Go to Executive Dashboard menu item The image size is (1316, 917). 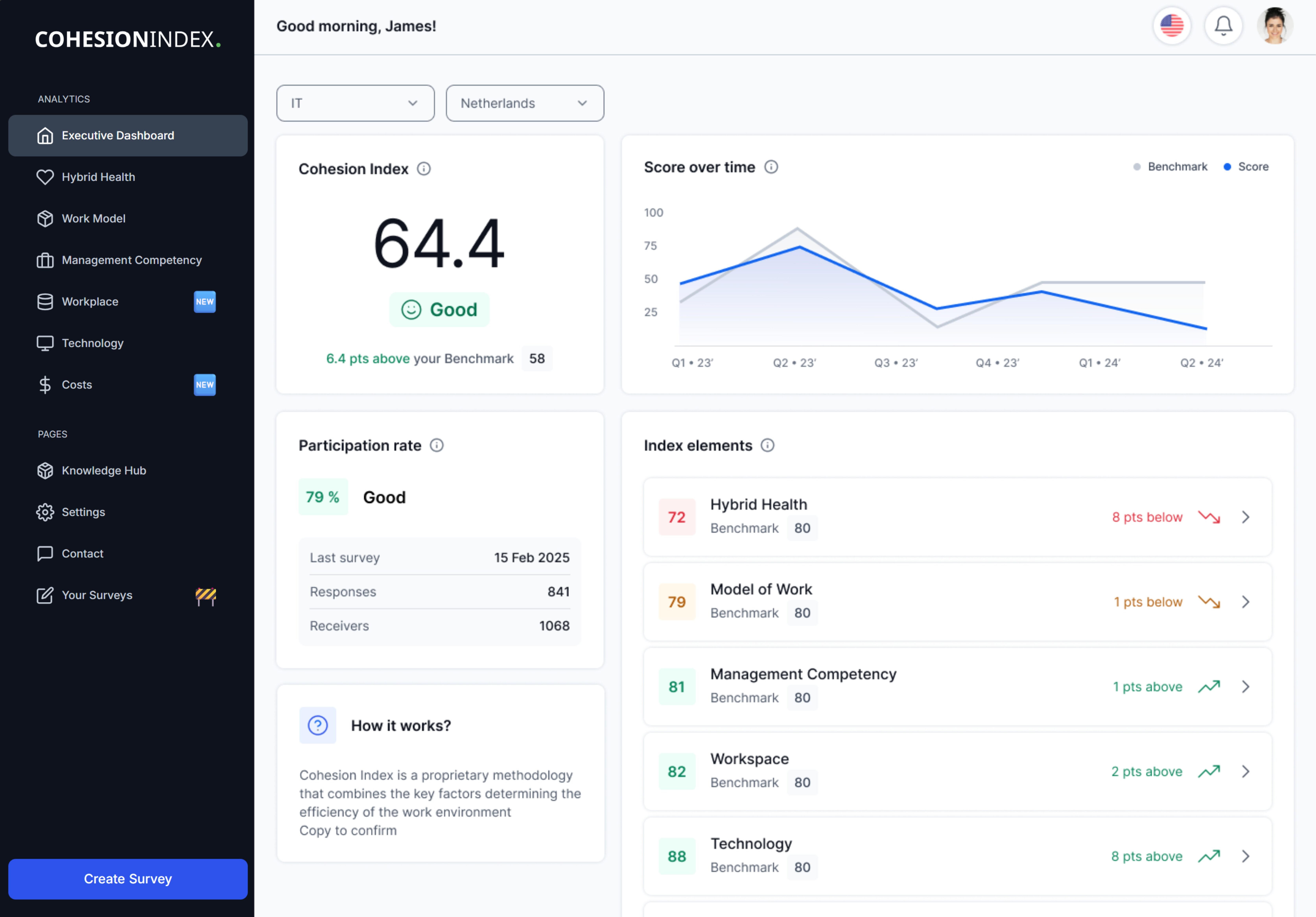[x=128, y=136]
